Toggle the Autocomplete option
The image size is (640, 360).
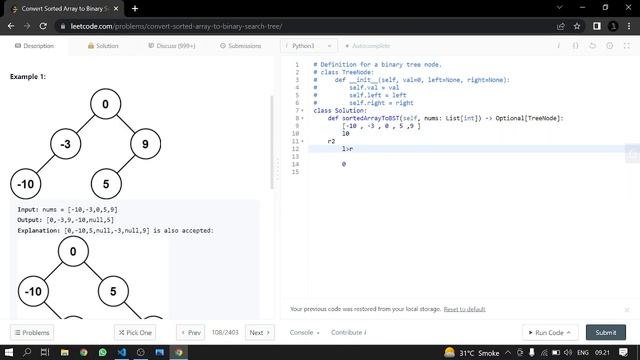[367, 46]
